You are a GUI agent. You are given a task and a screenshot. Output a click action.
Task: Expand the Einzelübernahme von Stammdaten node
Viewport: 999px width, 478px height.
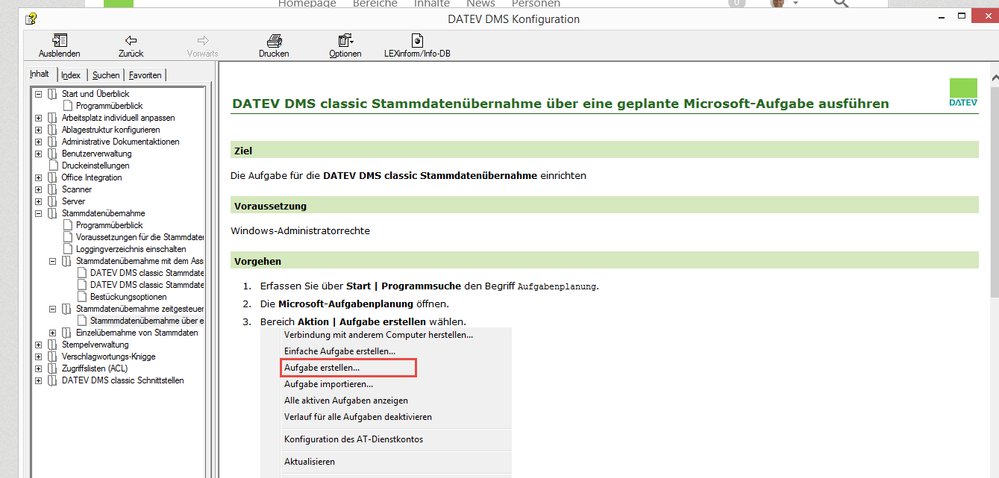point(53,333)
